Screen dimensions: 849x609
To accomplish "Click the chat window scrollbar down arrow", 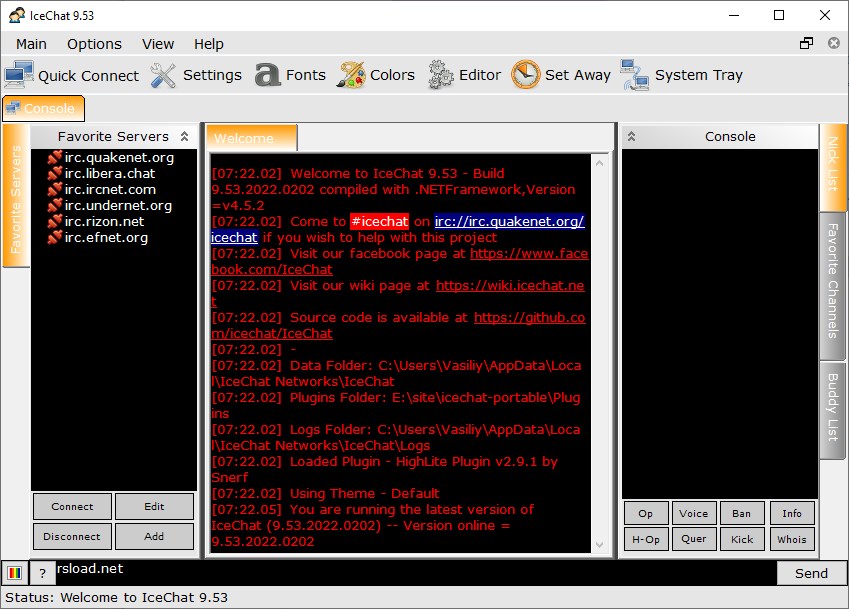I will point(600,544).
